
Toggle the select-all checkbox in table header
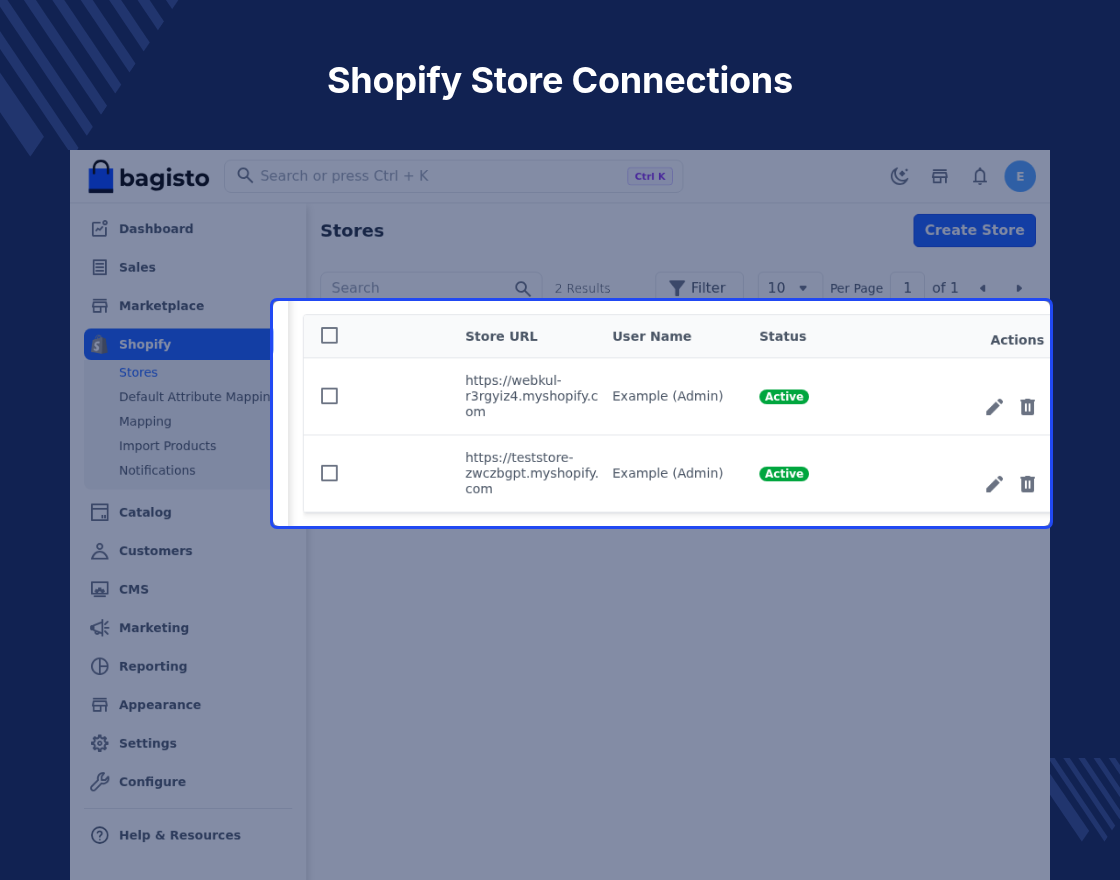coord(329,335)
